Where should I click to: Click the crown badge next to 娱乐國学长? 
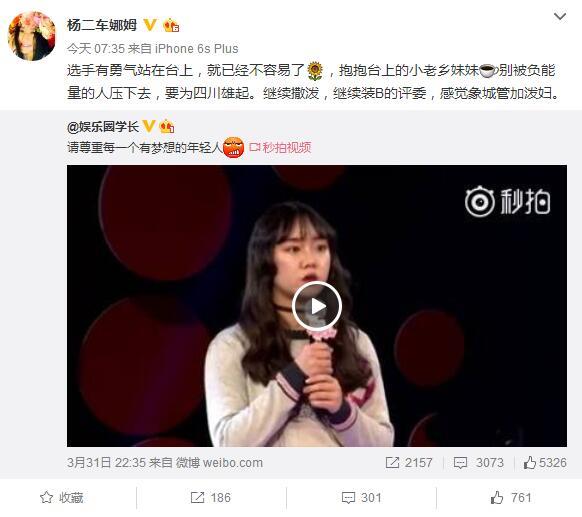167,127
